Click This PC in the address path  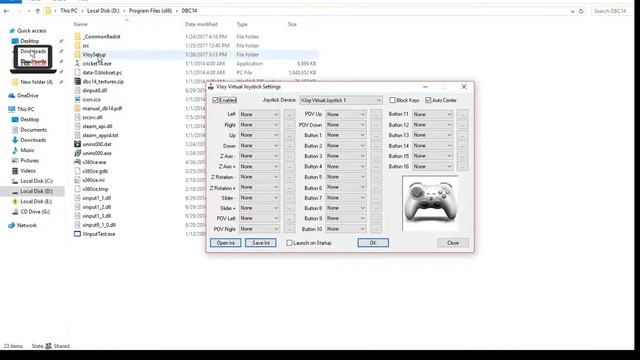[69, 11]
